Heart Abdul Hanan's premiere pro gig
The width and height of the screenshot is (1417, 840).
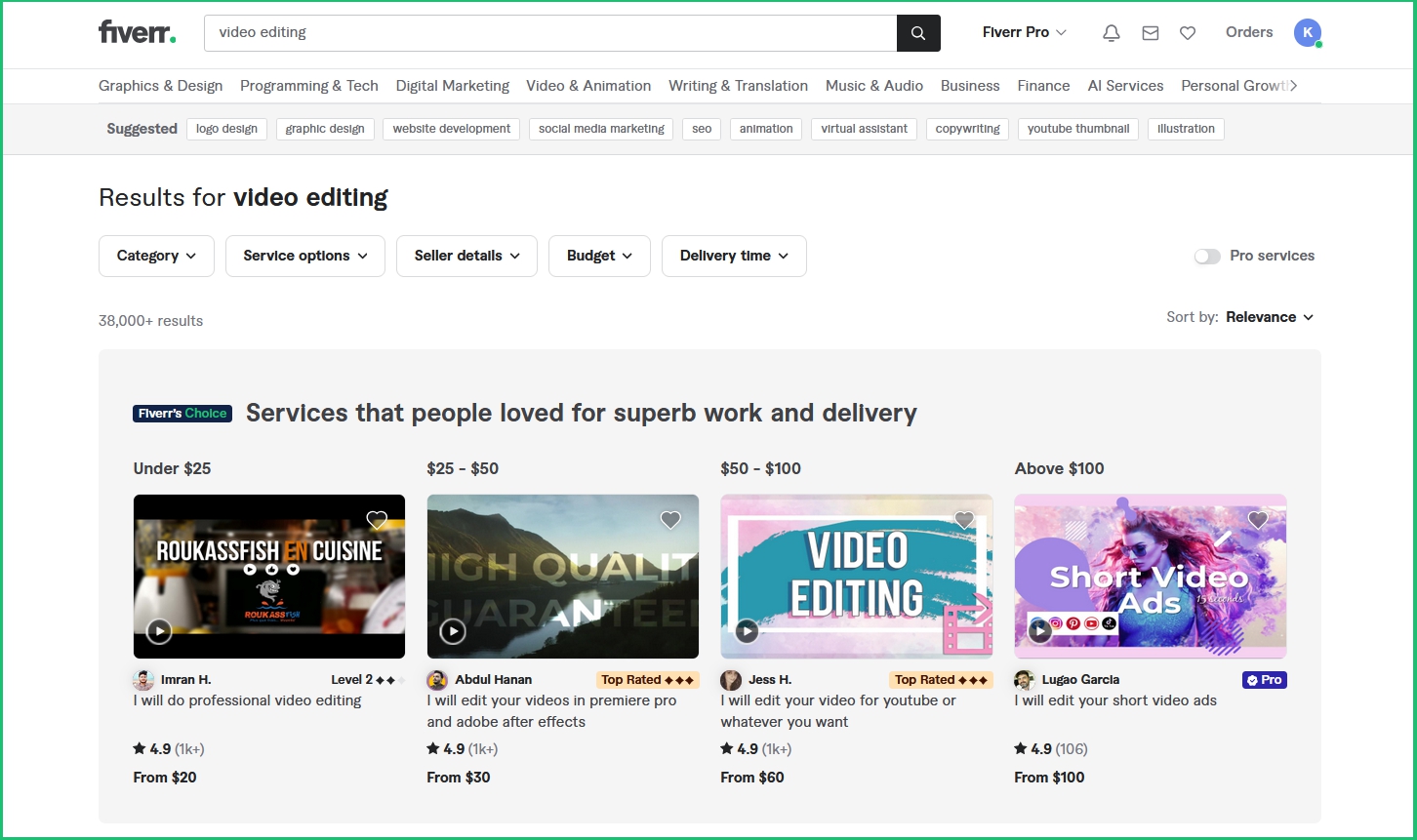pyautogui.click(x=670, y=520)
